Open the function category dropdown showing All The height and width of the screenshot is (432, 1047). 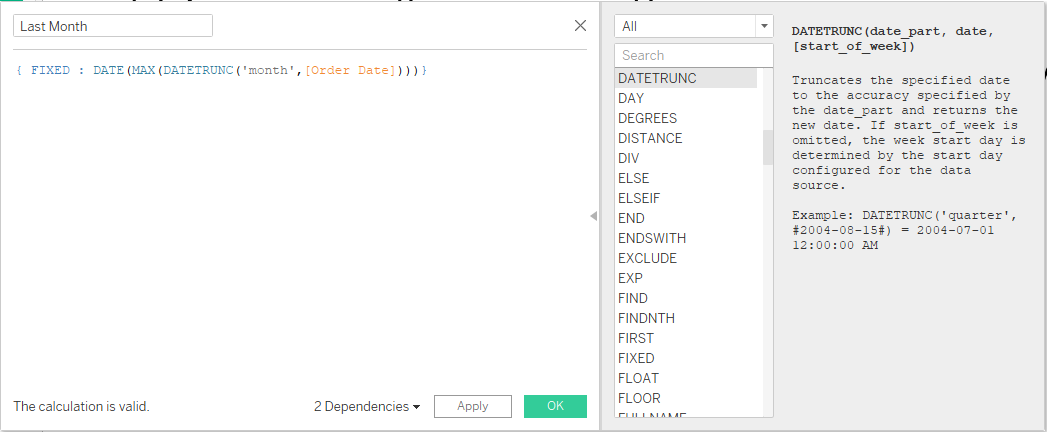point(694,26)
